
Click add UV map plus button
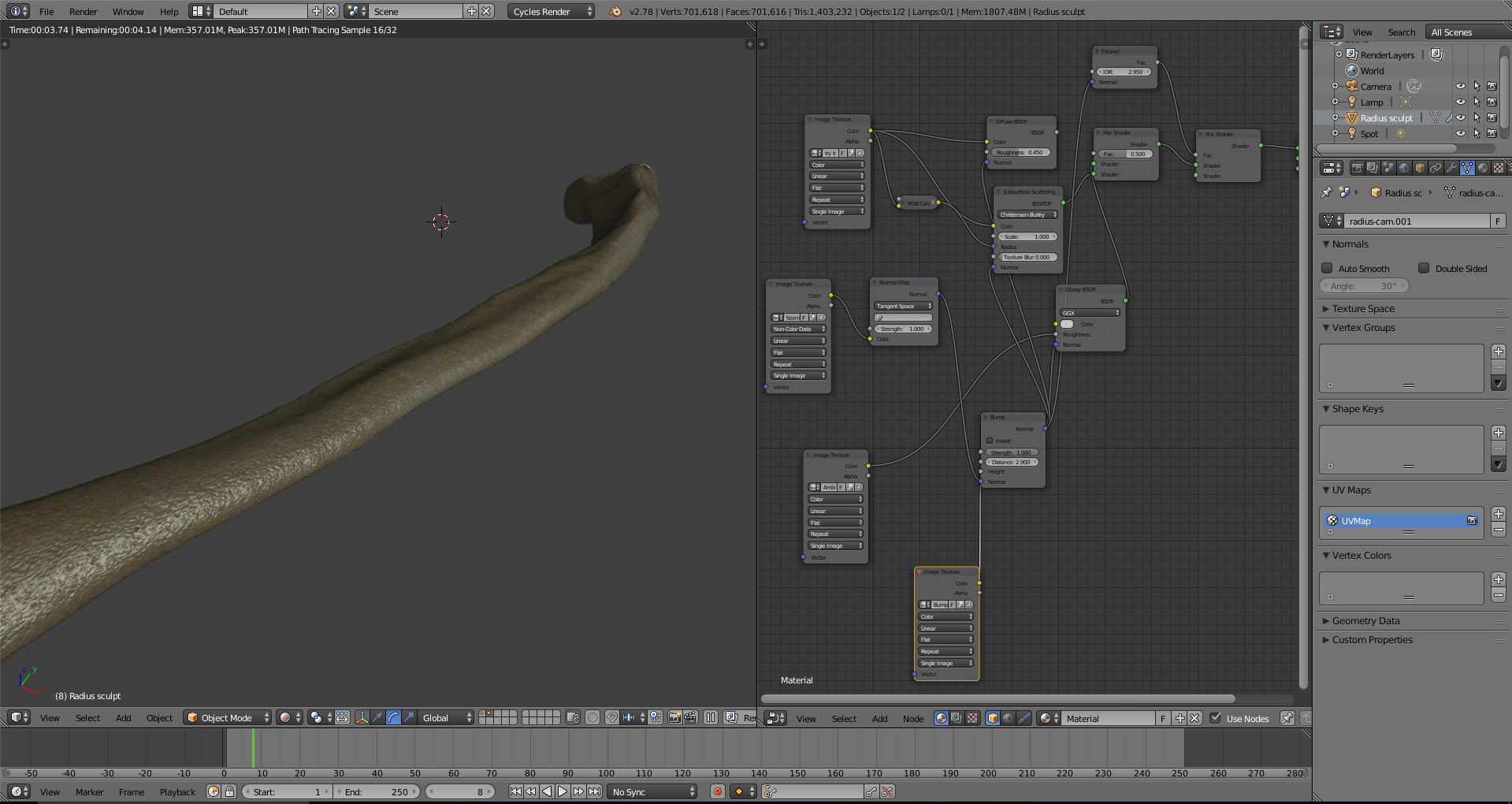coord(1498,514)
